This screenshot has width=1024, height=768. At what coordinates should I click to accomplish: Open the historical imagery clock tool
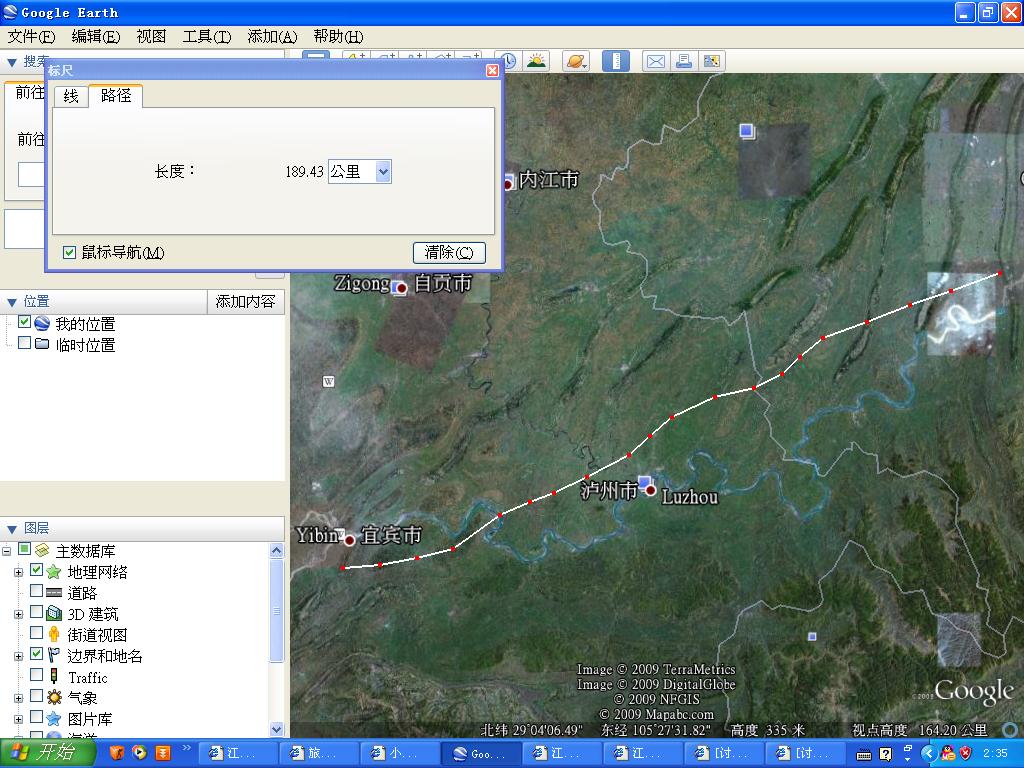coord(509,61)
